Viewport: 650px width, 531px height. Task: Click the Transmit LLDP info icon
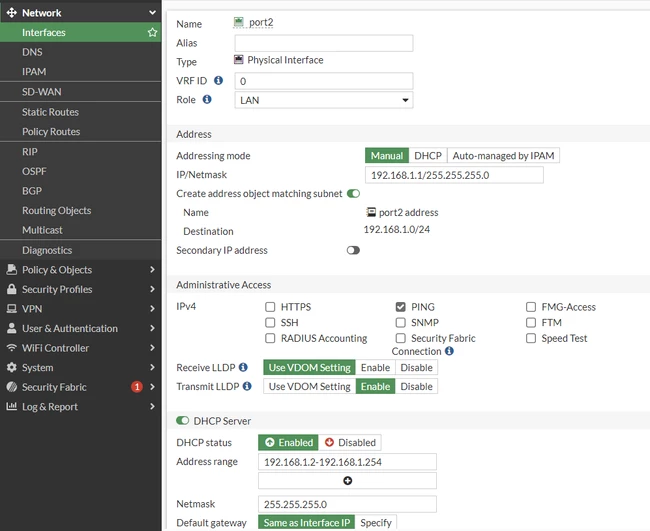click(x=247, y=386)
